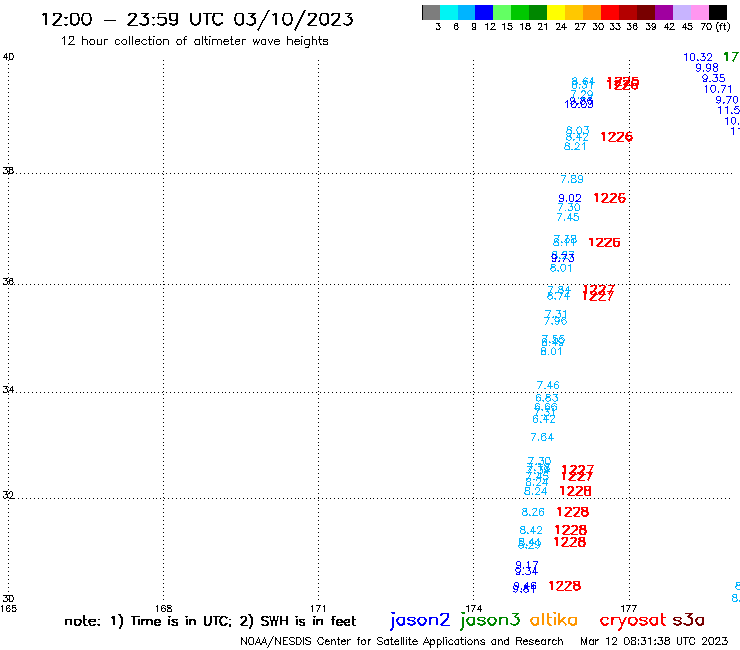This screenshot has height=650, width=740.
Task: Click the latitude axis label 40
Action: click(x=8, y=57)
